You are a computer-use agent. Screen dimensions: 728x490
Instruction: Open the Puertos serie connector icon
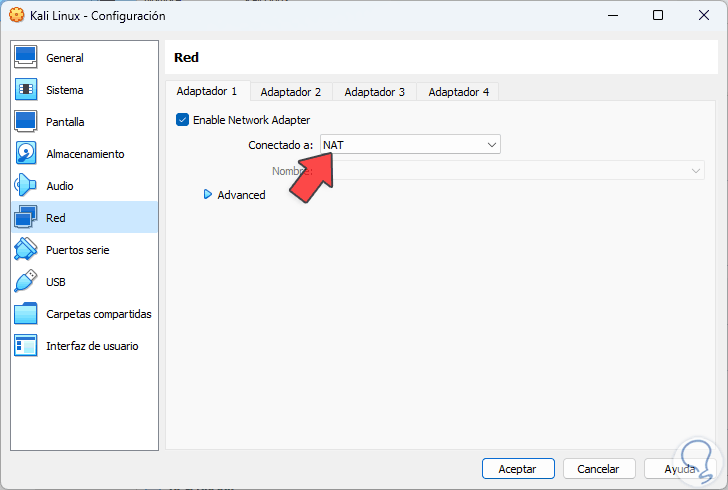tap(26, 249)
